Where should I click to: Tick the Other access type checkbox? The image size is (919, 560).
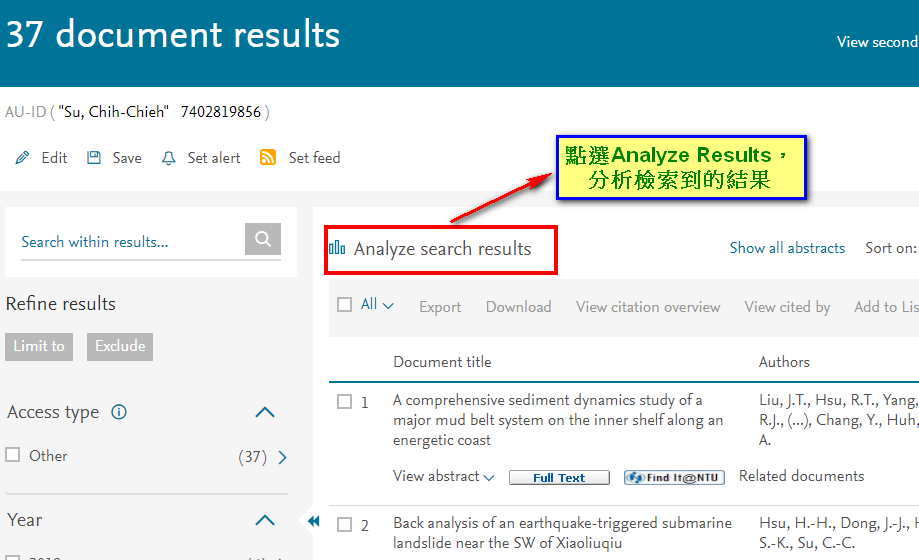12,455
